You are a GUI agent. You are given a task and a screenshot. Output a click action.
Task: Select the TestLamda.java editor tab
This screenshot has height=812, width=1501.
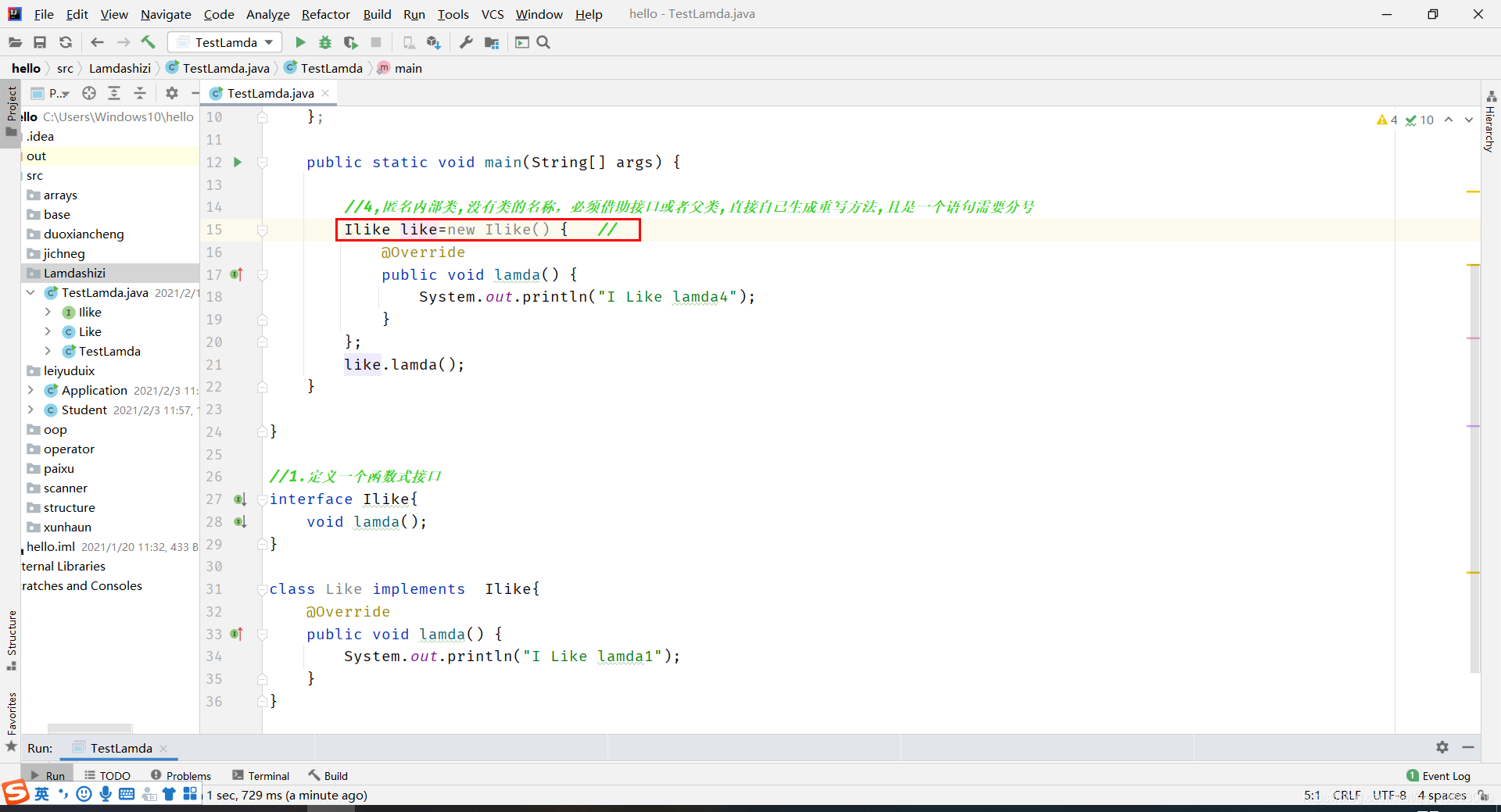[x=270, y=93]
